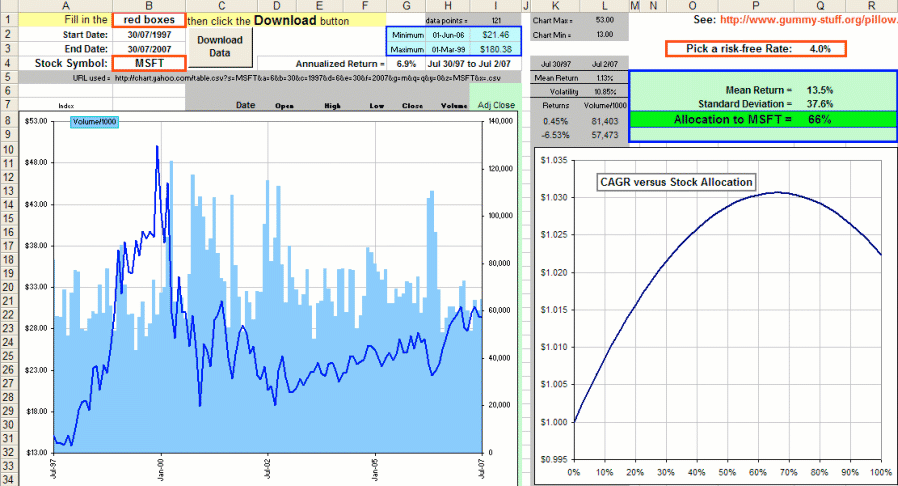Select the Stock Symbol MSFT input box
Viewport: 898px width, 486px height.
(149, 63)
